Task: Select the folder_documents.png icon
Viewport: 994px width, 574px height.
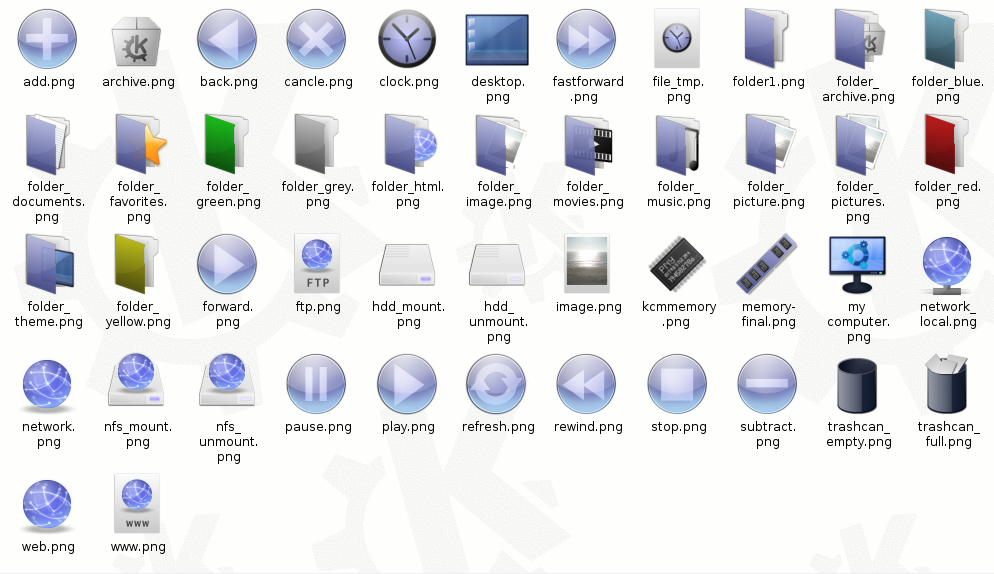Action: (48, 145)
